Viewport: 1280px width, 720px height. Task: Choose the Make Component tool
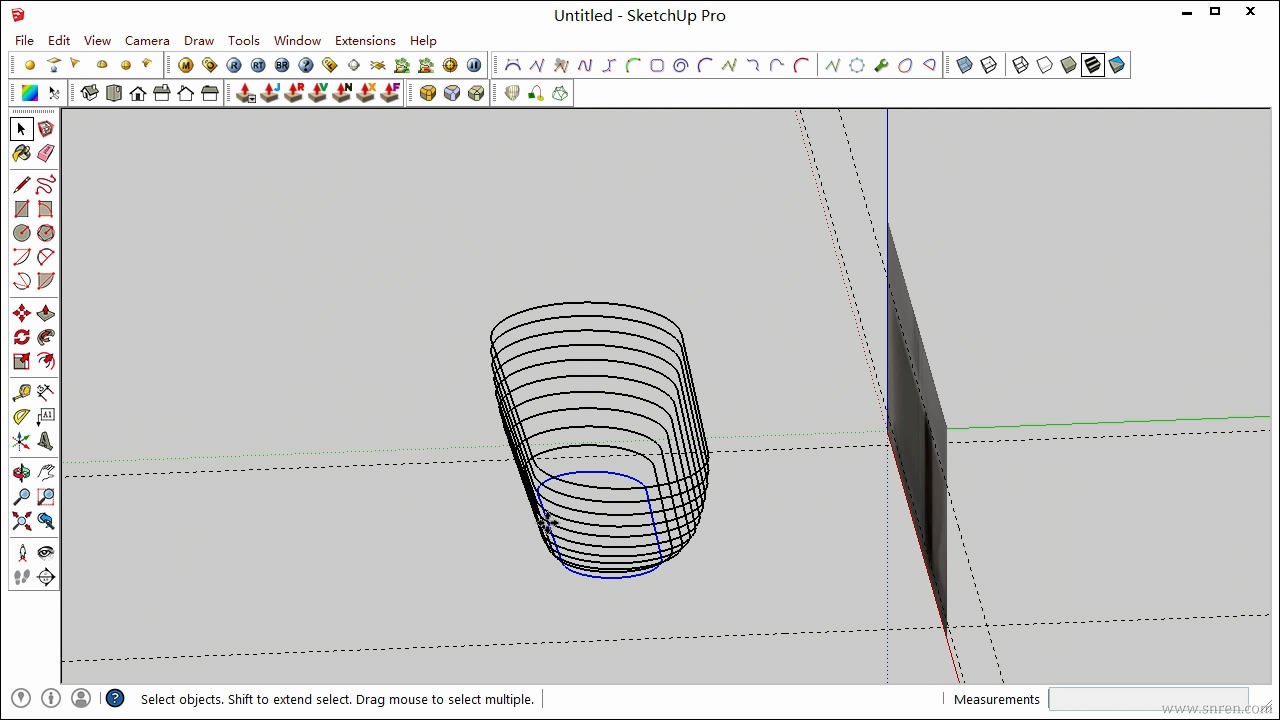[46, 129]
